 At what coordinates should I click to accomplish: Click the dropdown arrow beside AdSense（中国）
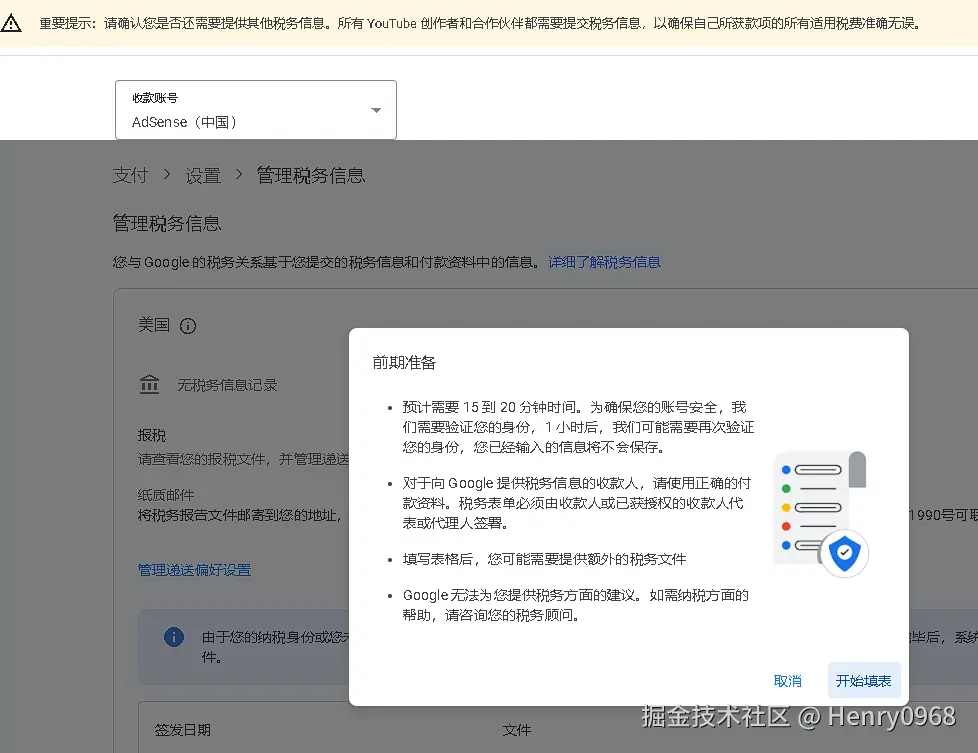[376, 110]
